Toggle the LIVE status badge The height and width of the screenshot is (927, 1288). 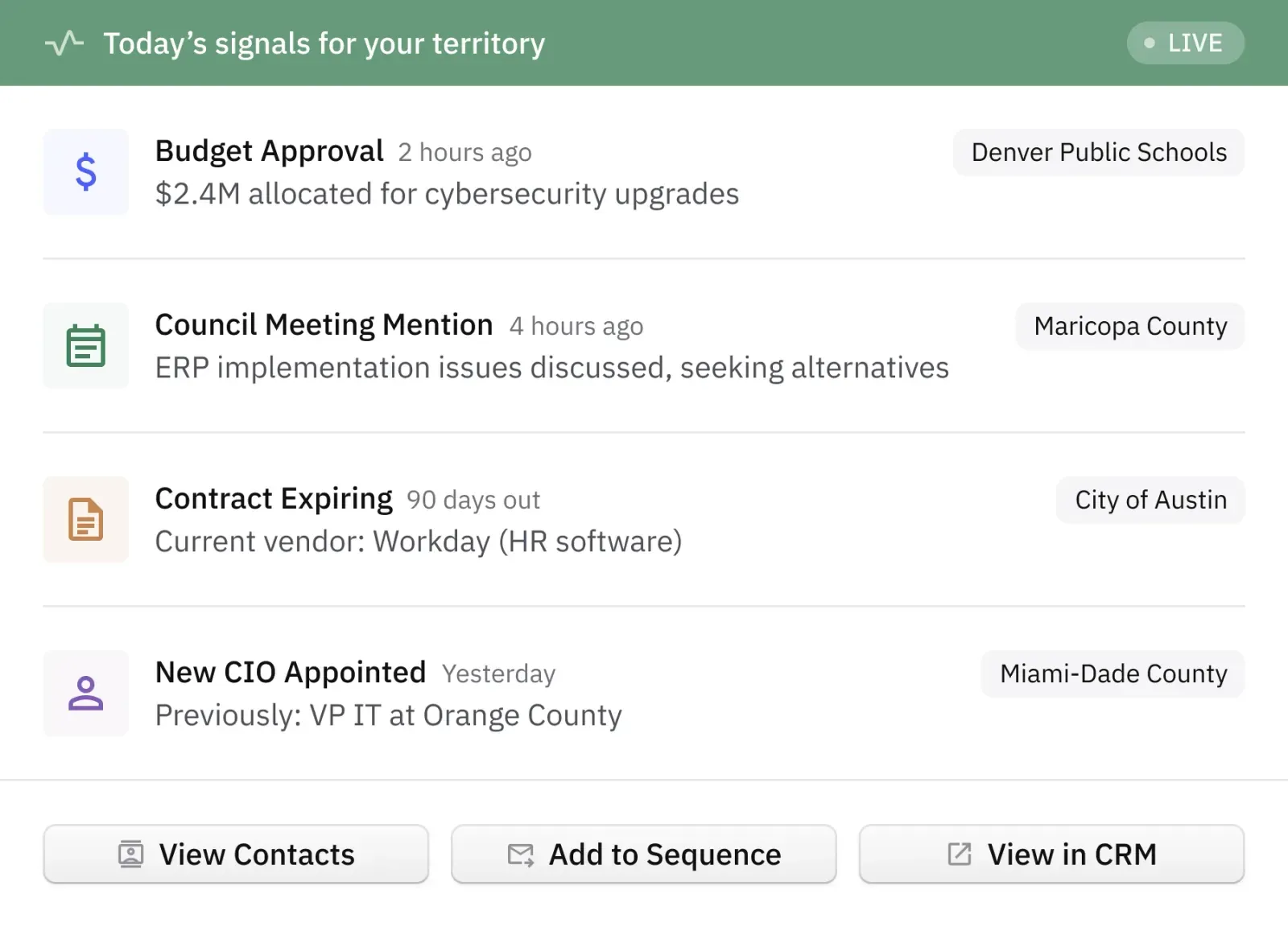(1185, 43)
